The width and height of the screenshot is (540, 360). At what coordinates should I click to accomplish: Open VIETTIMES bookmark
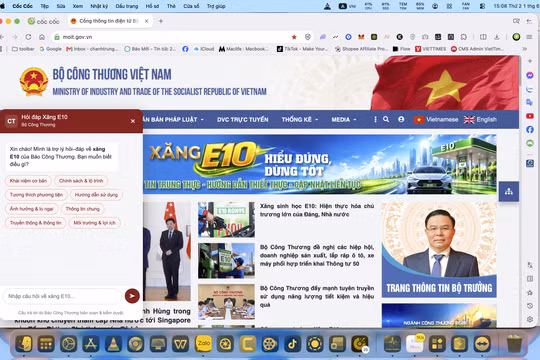(x=430, y=49)
